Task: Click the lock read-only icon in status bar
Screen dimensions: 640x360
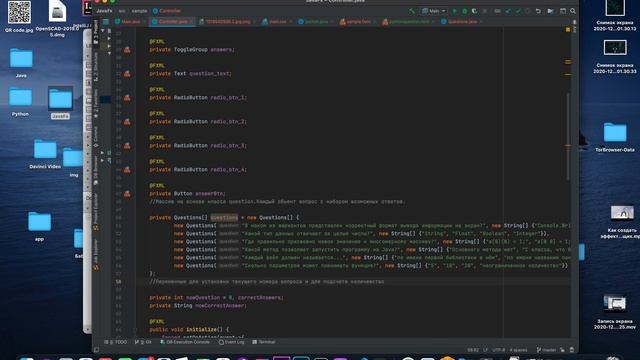Action: [562, 350]
